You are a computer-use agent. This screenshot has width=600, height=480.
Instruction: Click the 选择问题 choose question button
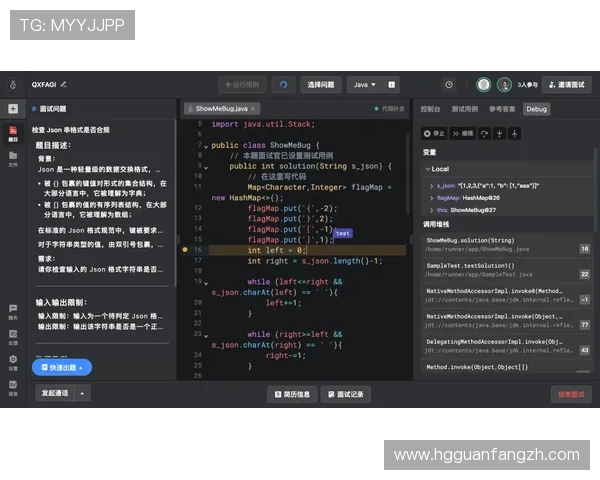[x=321, y=85]
